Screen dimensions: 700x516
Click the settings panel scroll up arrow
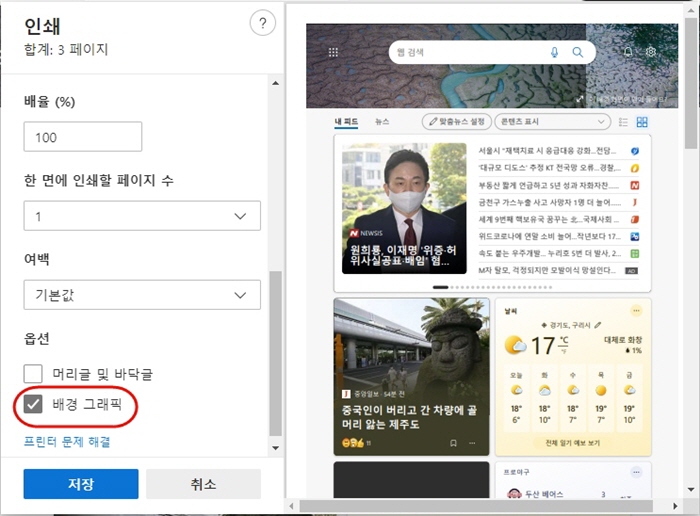pos(275,83)
